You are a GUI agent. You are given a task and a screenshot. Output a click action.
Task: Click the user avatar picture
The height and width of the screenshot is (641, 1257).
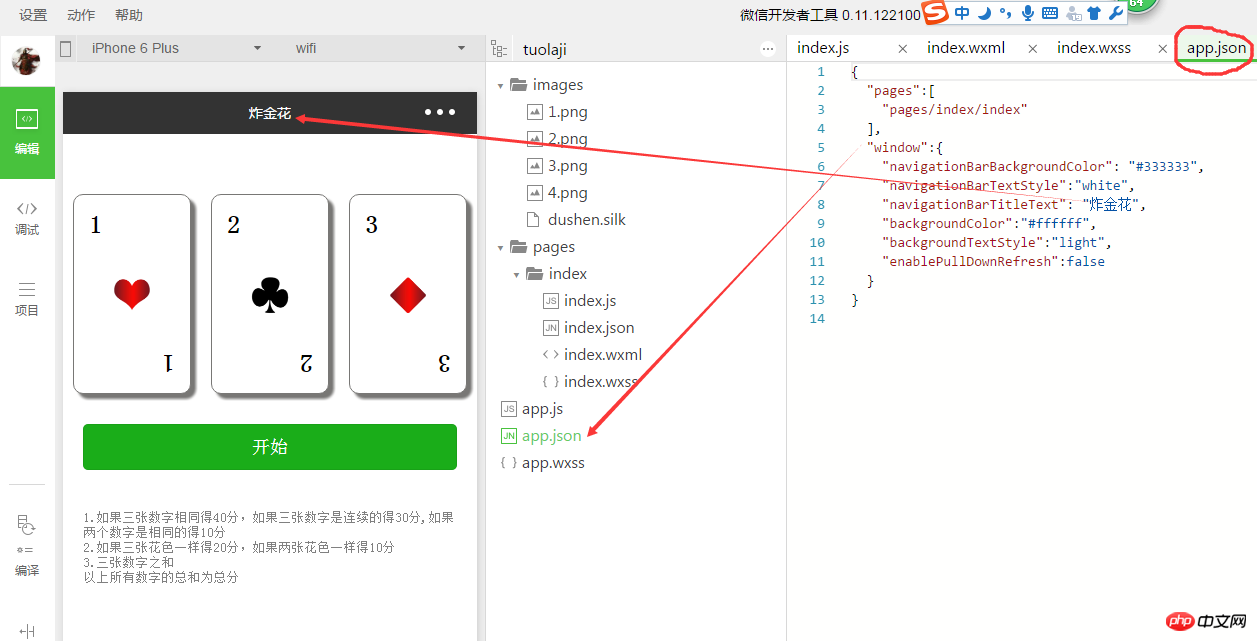(26, 61)
